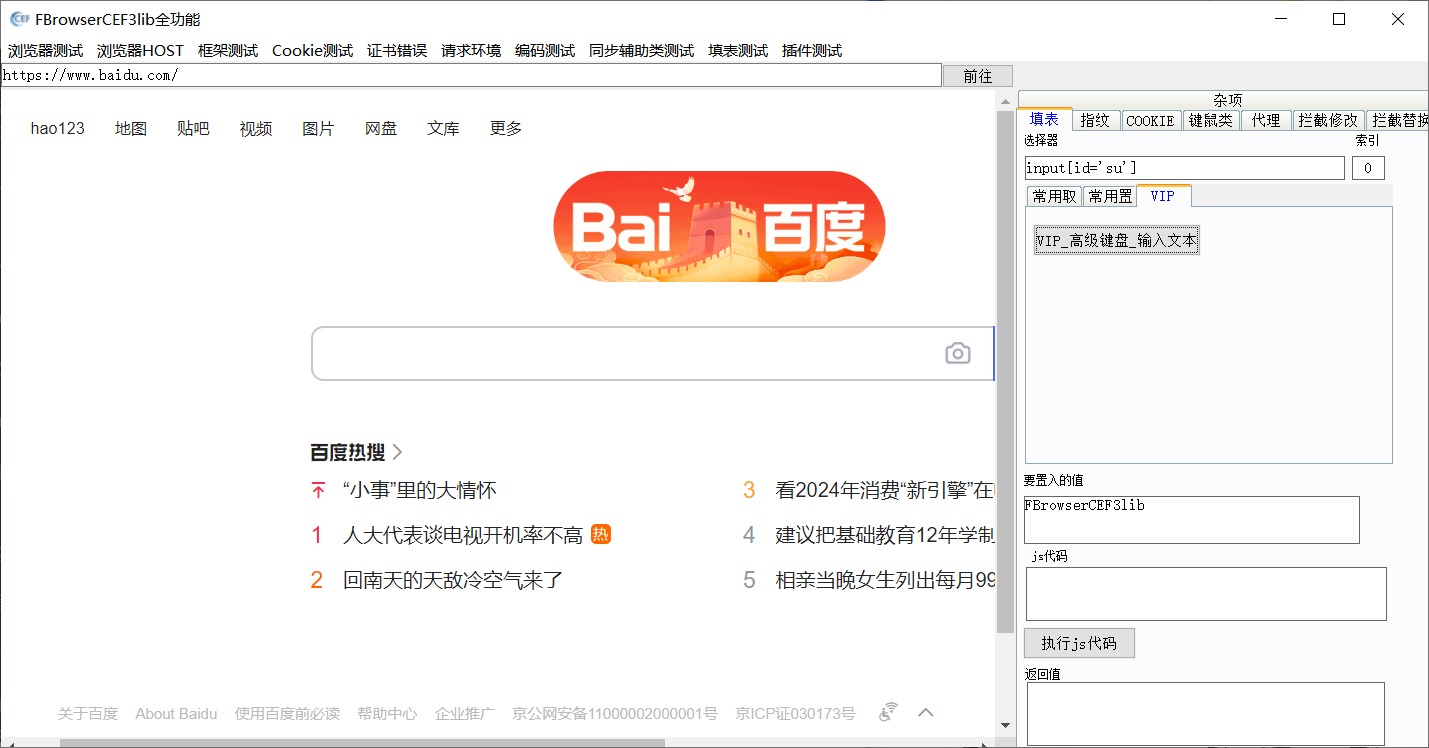Switch to the 拦截修改 tab
The height and width of the screenshot is (748, 1429).
(1328, 120)
